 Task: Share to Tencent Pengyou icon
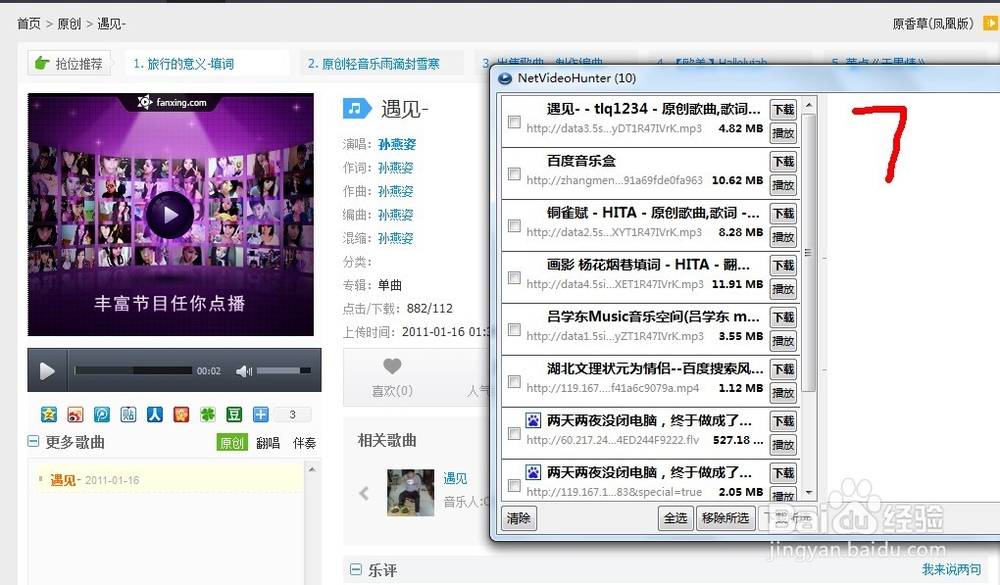click(x=101, y=415)
